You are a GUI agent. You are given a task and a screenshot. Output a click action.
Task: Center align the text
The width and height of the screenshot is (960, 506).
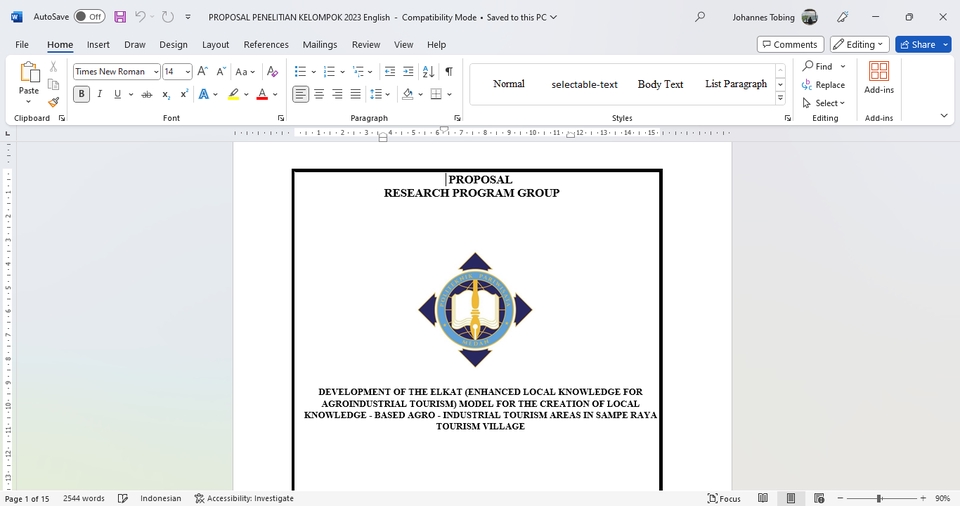tap(319, 94)
